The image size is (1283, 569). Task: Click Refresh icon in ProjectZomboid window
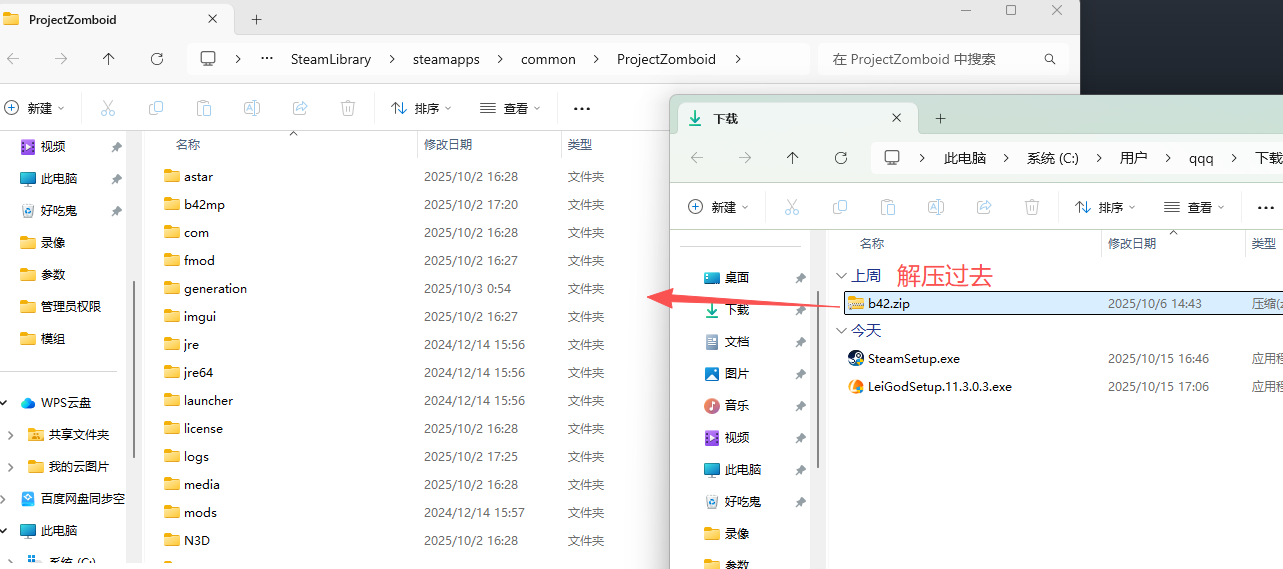[157, 59]
